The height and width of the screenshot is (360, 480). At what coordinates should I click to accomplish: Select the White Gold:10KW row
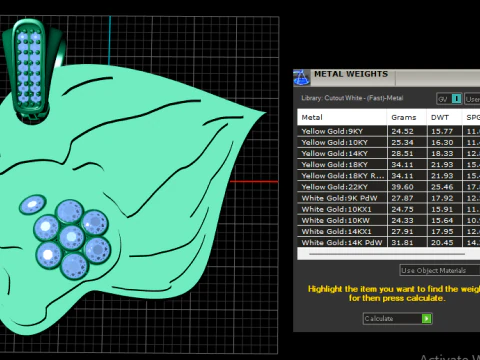[x=389, y=220]
